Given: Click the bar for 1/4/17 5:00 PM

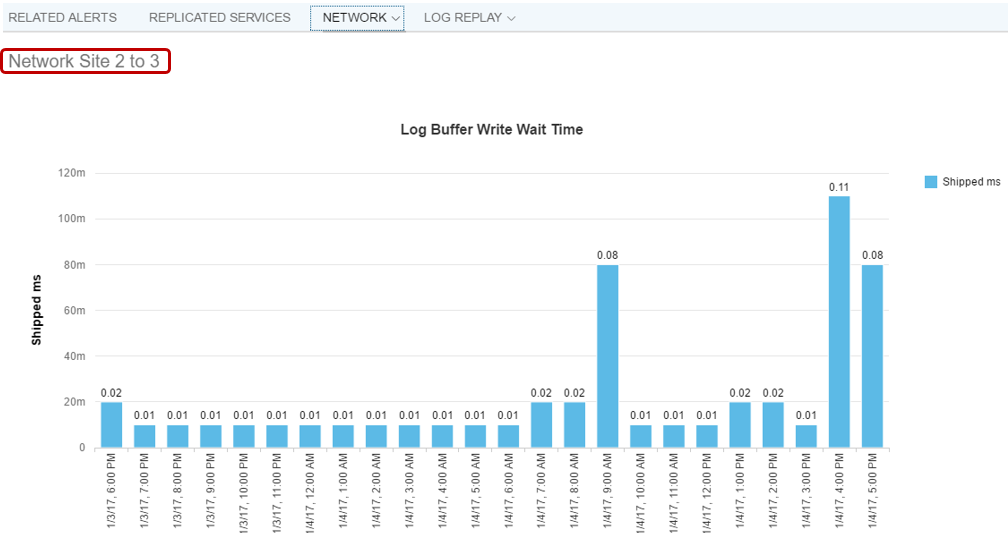Looking at the screenshot, I should click(872, 356).
